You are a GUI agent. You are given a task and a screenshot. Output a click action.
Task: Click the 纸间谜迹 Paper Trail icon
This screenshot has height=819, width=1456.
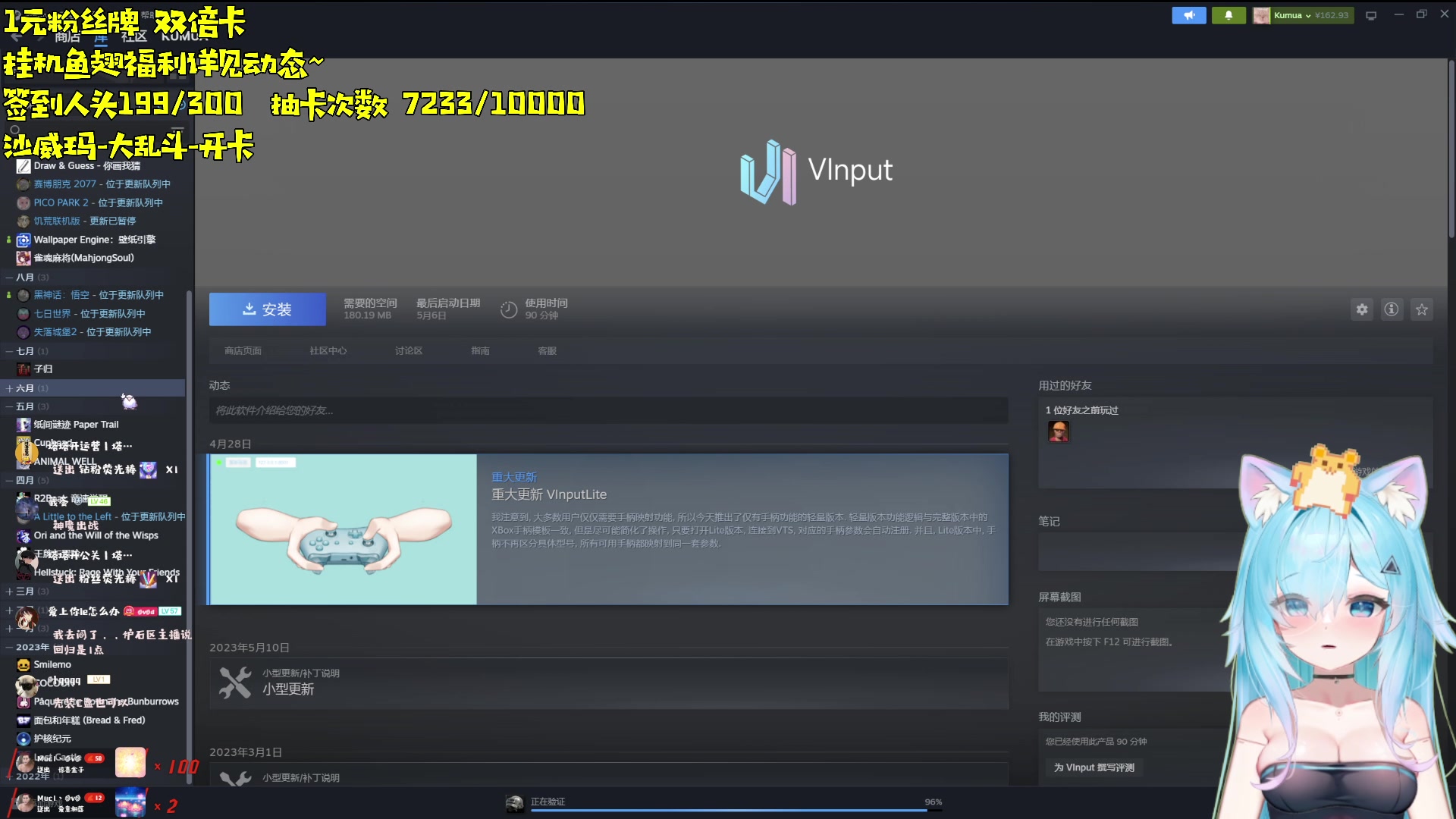(24, 425)
